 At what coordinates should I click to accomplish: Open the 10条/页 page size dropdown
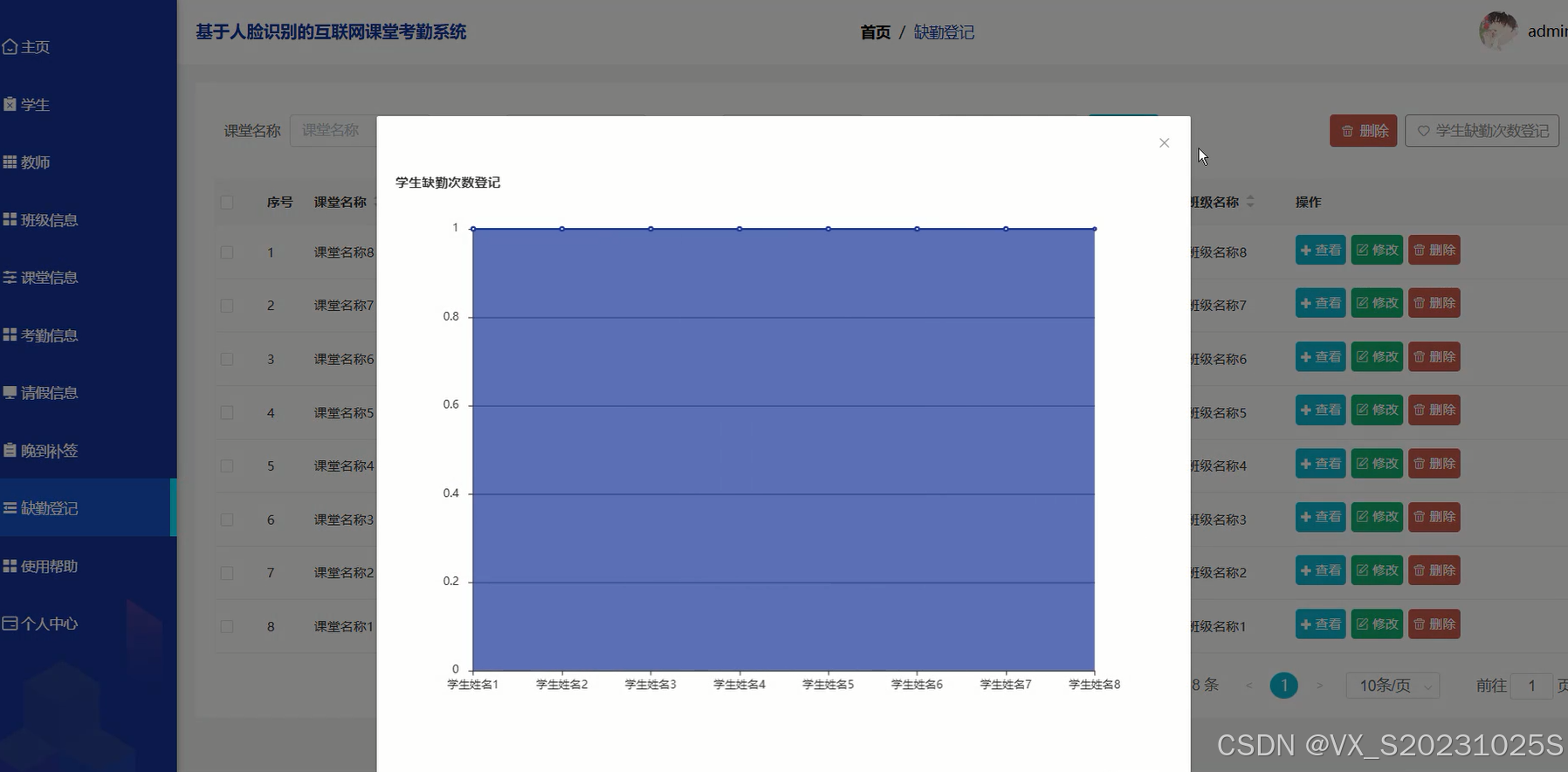tap(1393, 686)
